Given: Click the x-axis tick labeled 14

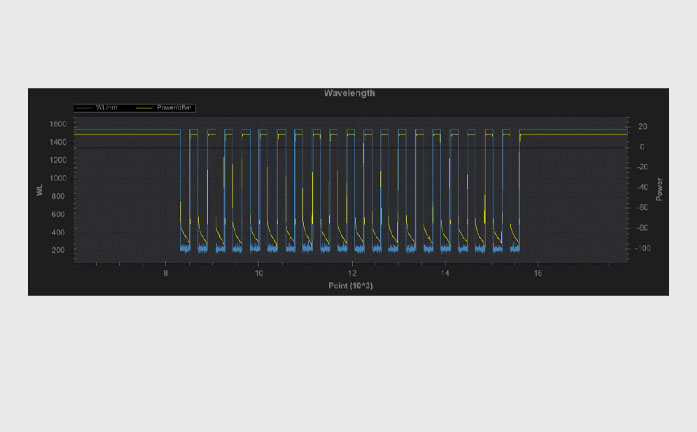Looking at the screenshot, I should pos(445,273).
